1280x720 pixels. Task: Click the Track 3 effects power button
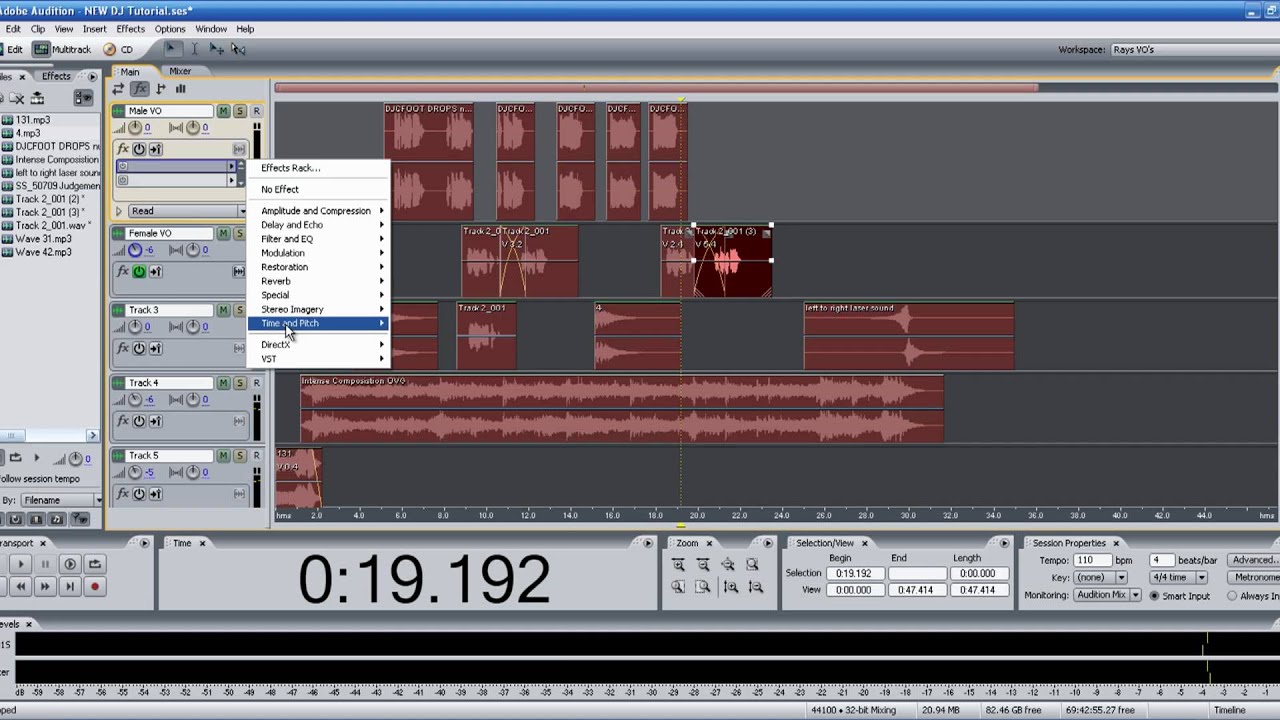[139, 348]
